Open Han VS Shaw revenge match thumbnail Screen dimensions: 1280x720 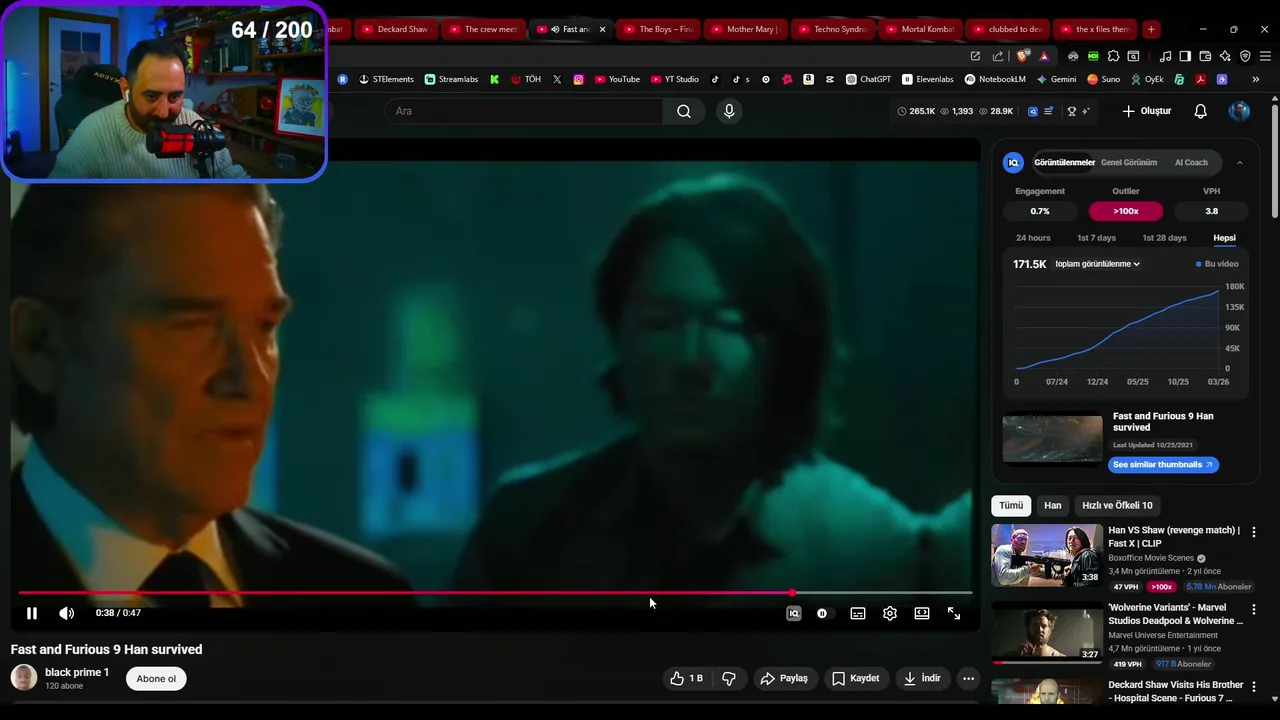[1047, 555]
